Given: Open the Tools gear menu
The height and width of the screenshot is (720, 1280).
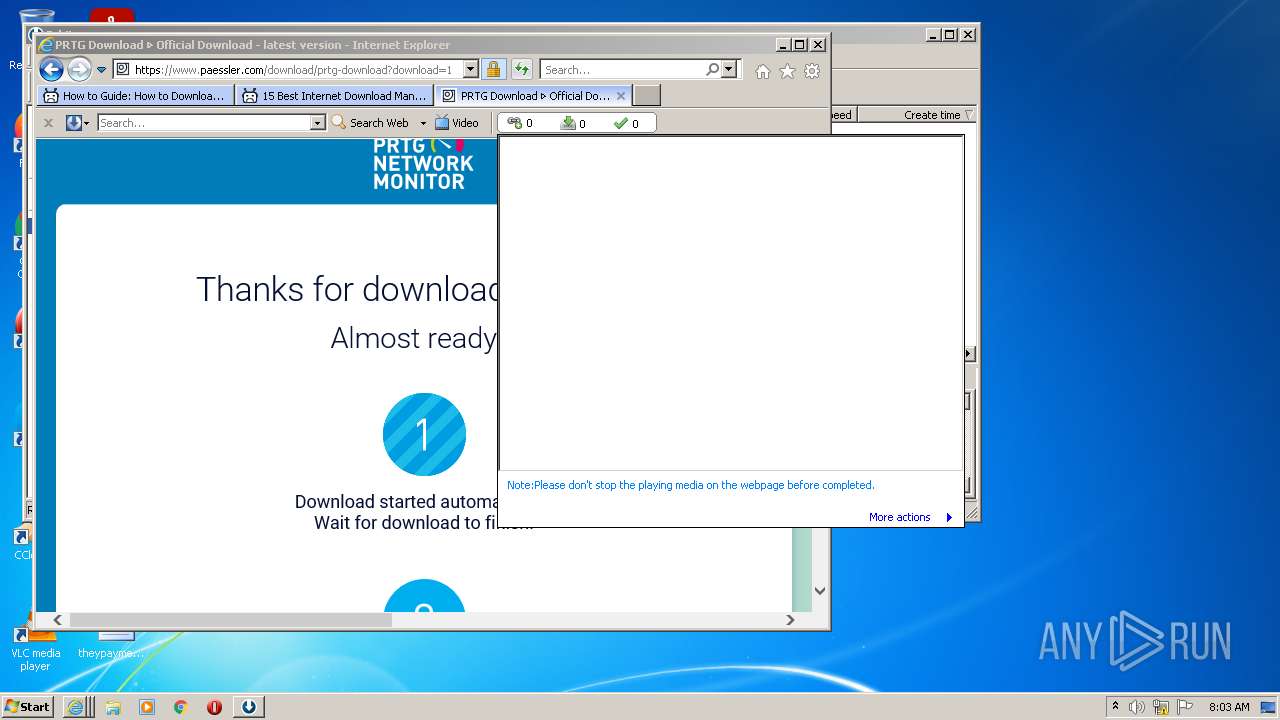Looking at the screenshot, I should (812, 71).
